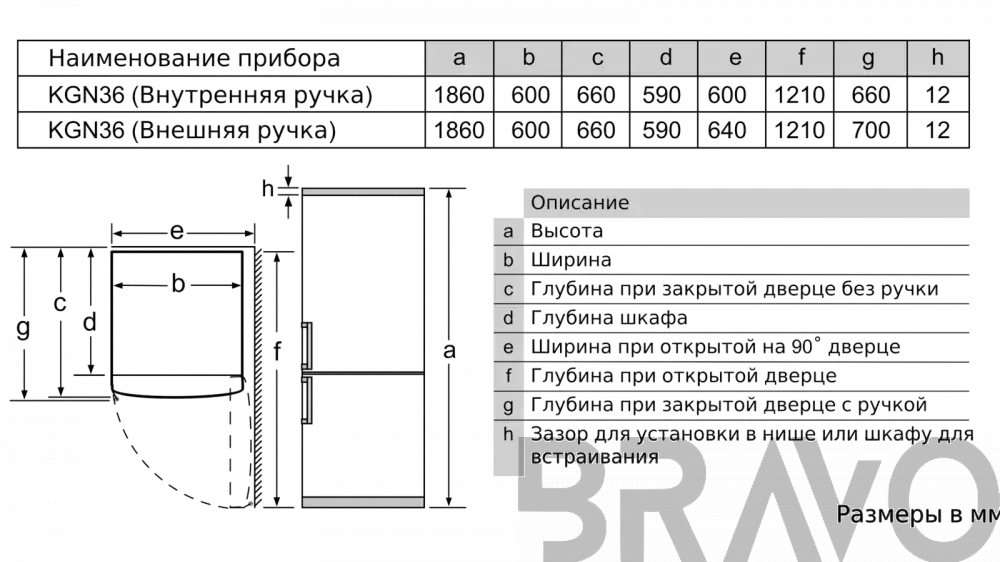Click the 'Ширина' description row
The height and width of the screenshot is (562, 1000).
click(x=732, y=260)
